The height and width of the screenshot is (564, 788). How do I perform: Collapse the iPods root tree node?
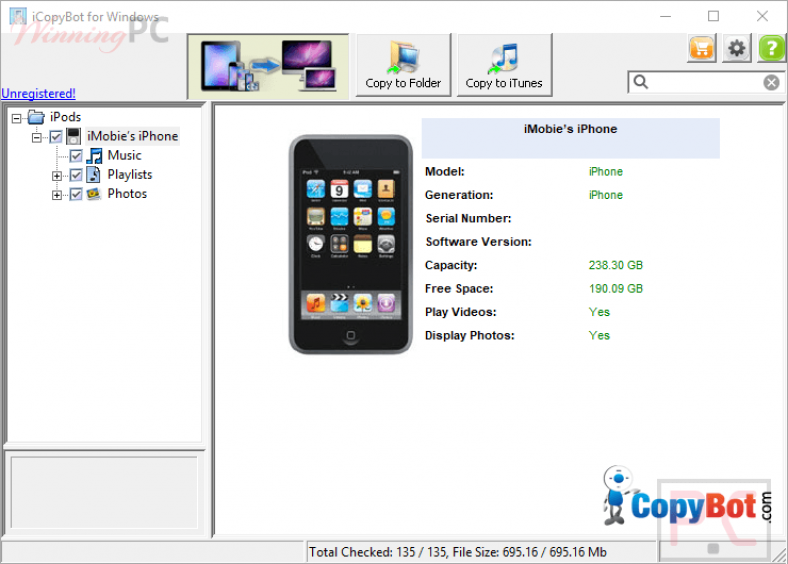click(17, 118)
